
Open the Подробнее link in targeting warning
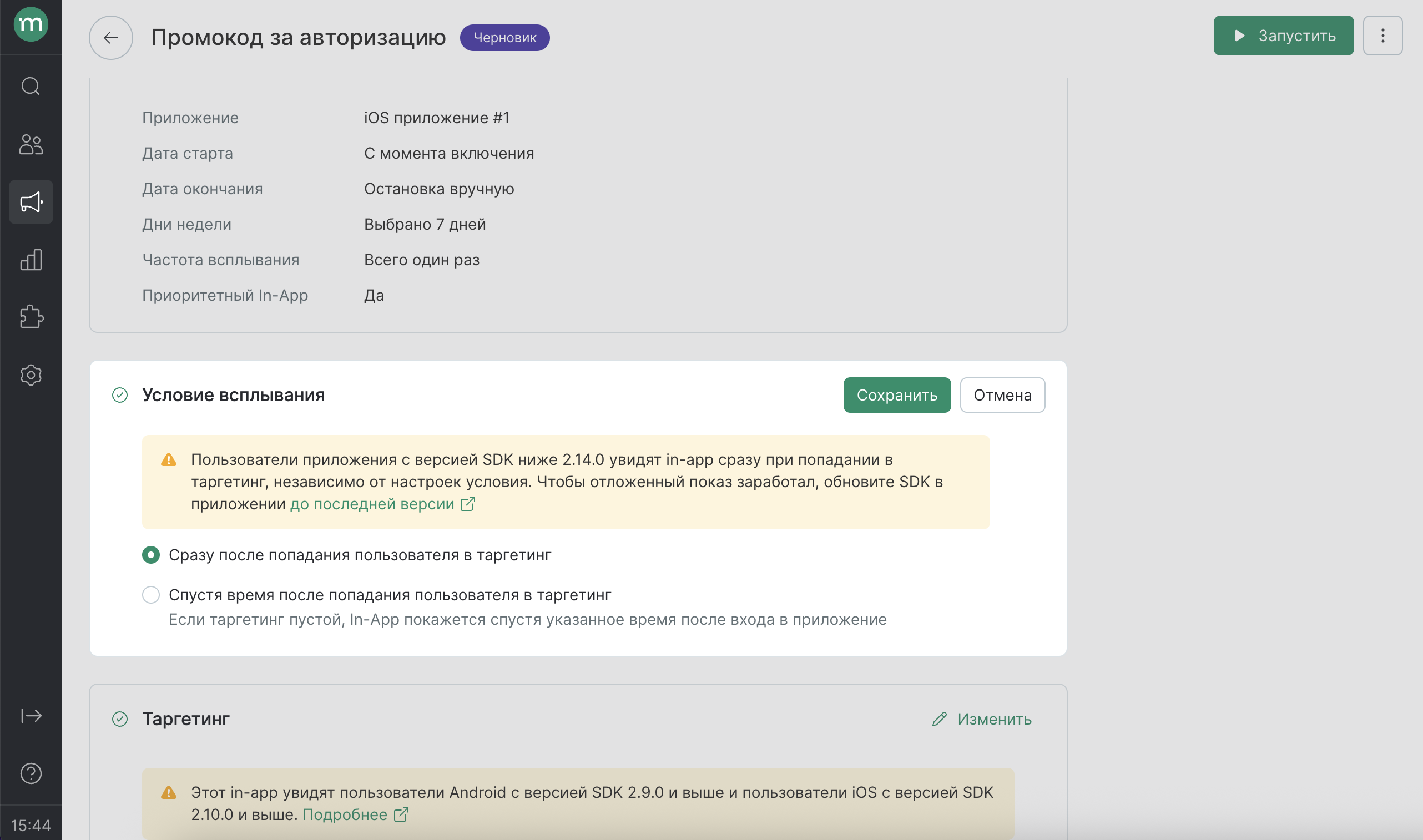coord(355,814)
